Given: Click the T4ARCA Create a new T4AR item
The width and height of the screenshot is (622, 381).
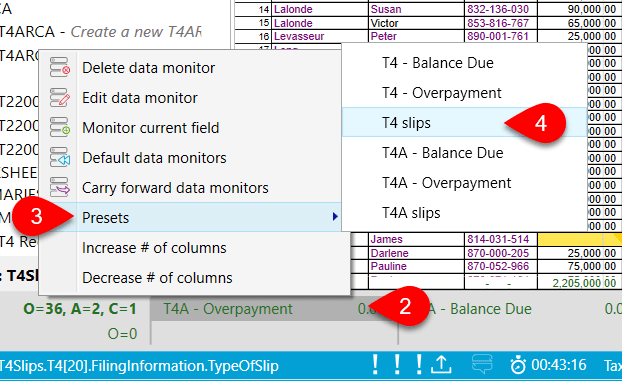Looking at the screenshot, I should pos(100,32).
